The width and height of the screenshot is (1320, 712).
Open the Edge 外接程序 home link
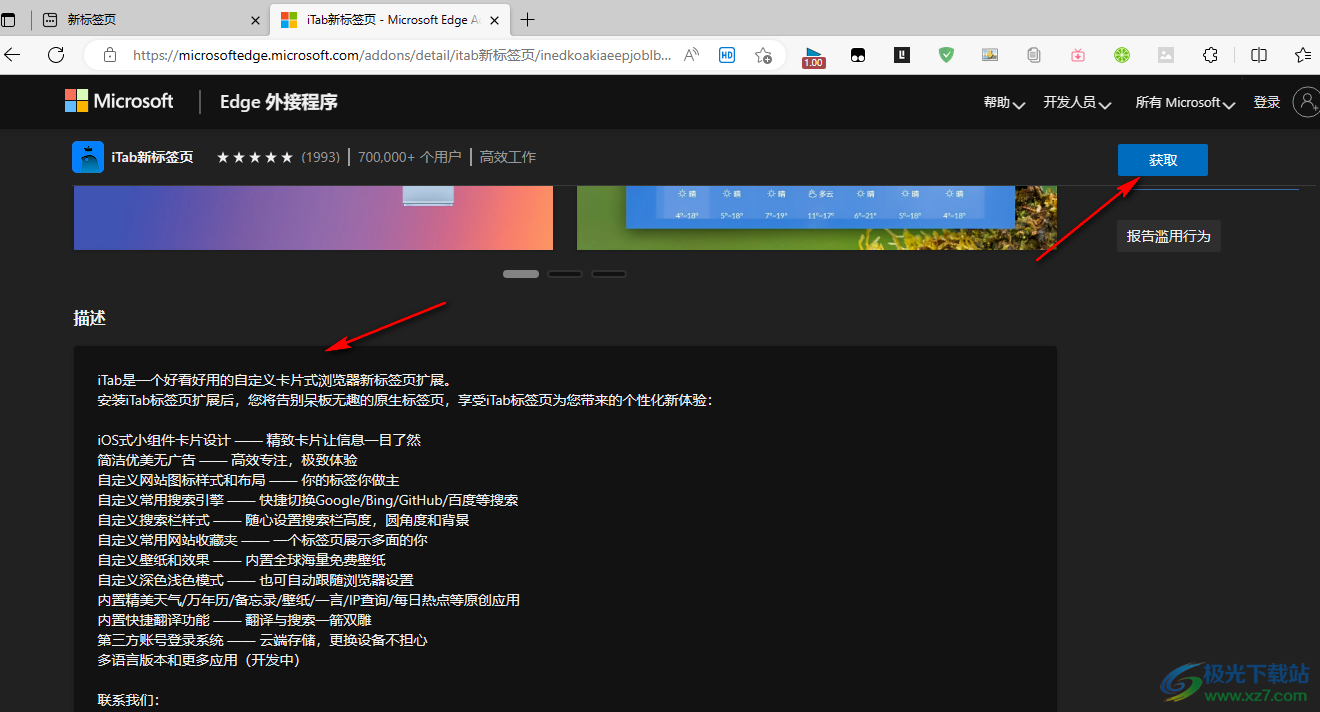coord(279,101)
